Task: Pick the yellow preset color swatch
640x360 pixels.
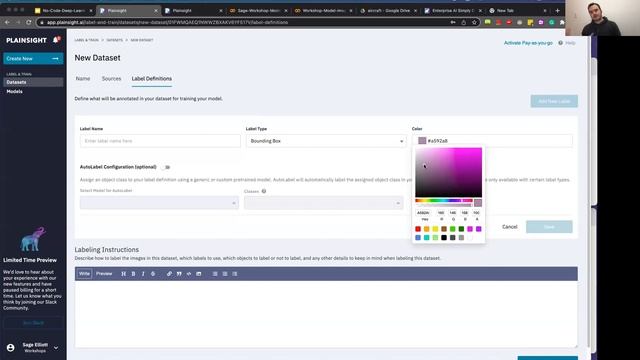Action: click(435, 229)
